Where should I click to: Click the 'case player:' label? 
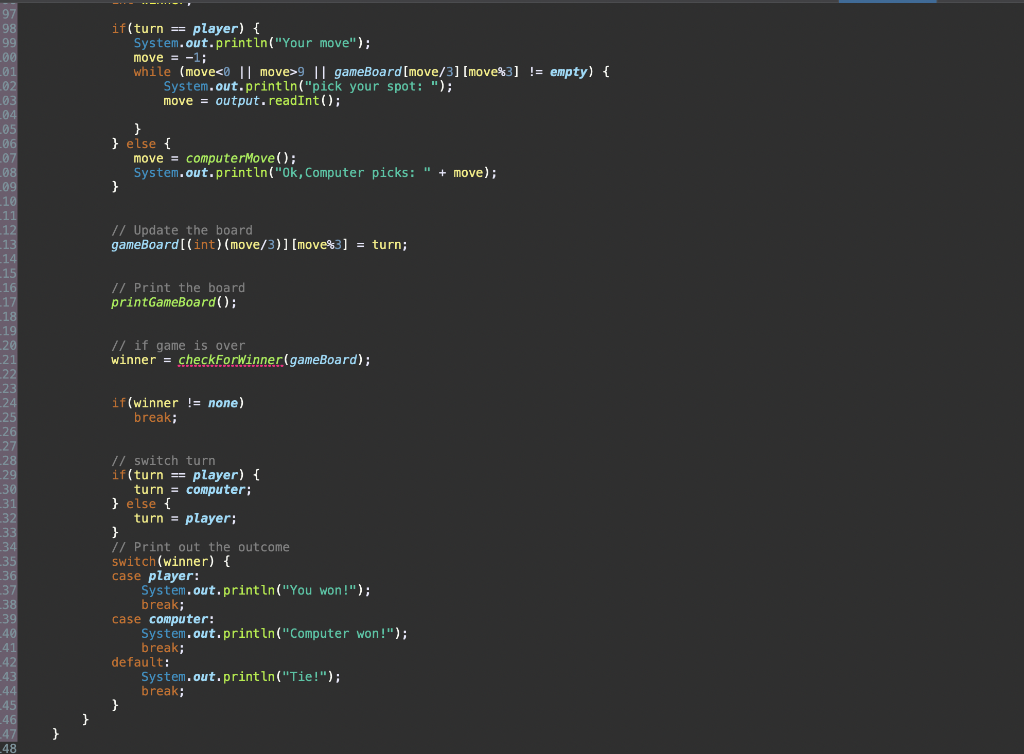click(155, 576)
